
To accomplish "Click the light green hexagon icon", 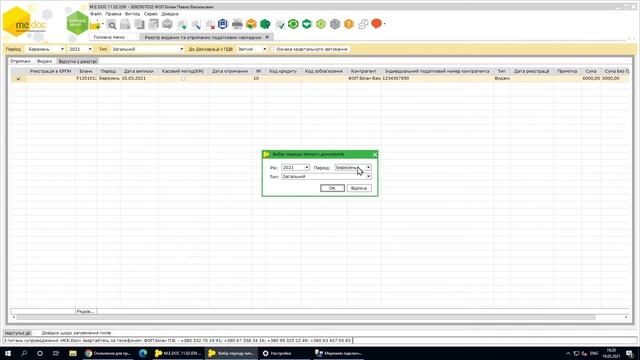I will pos(321,24).
